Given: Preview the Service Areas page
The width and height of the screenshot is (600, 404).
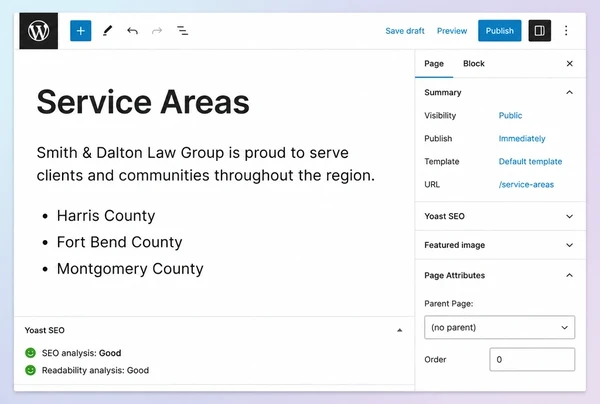Looking at the screenshot, I should click(452, 31).
